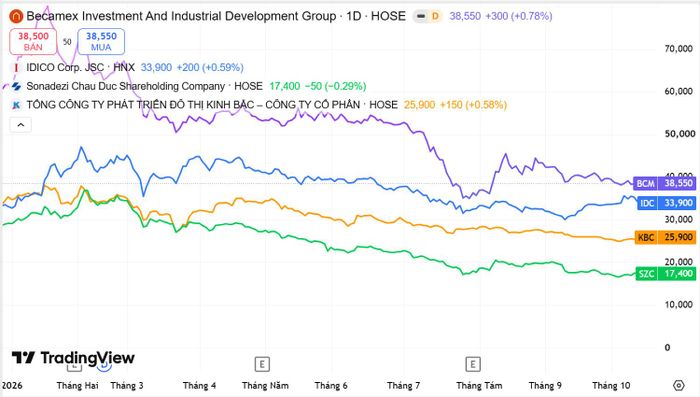This screenshot has height=397, width=700.
Task: Click Sonadezi change value −50 (−0.29%)
Action: pyautogui.click(x=335, y=86)
